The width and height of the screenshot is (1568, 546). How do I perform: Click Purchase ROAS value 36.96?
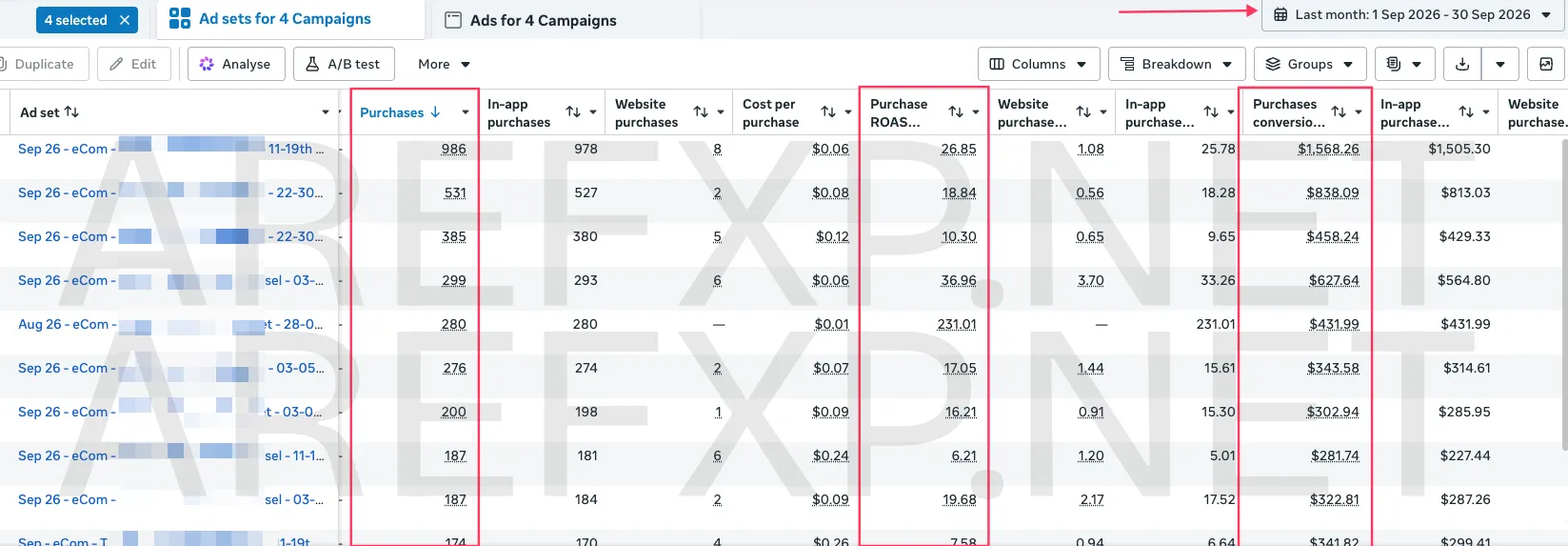click(959, 280)
